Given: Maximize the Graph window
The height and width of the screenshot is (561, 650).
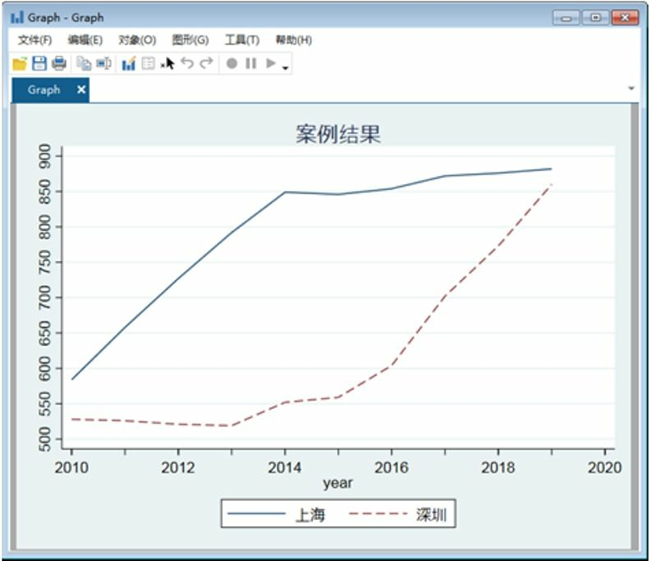Looking at the screenshot, I should coord(595,18).
